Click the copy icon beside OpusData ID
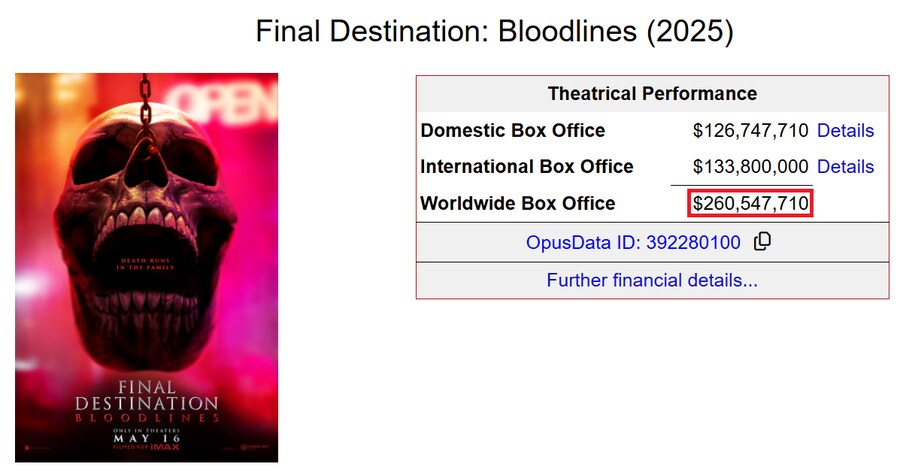Viewport: 900px width, 476px height. pos(762,242)
